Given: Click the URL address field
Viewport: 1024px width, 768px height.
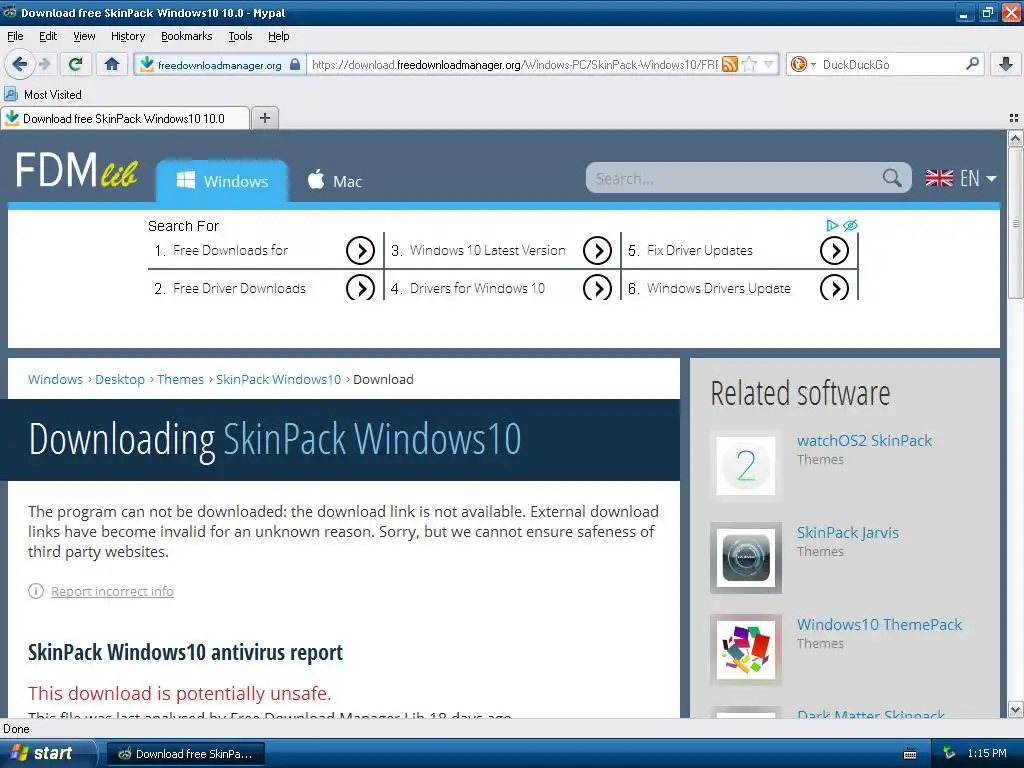Looking at the screenshot, I should [515, 64].
